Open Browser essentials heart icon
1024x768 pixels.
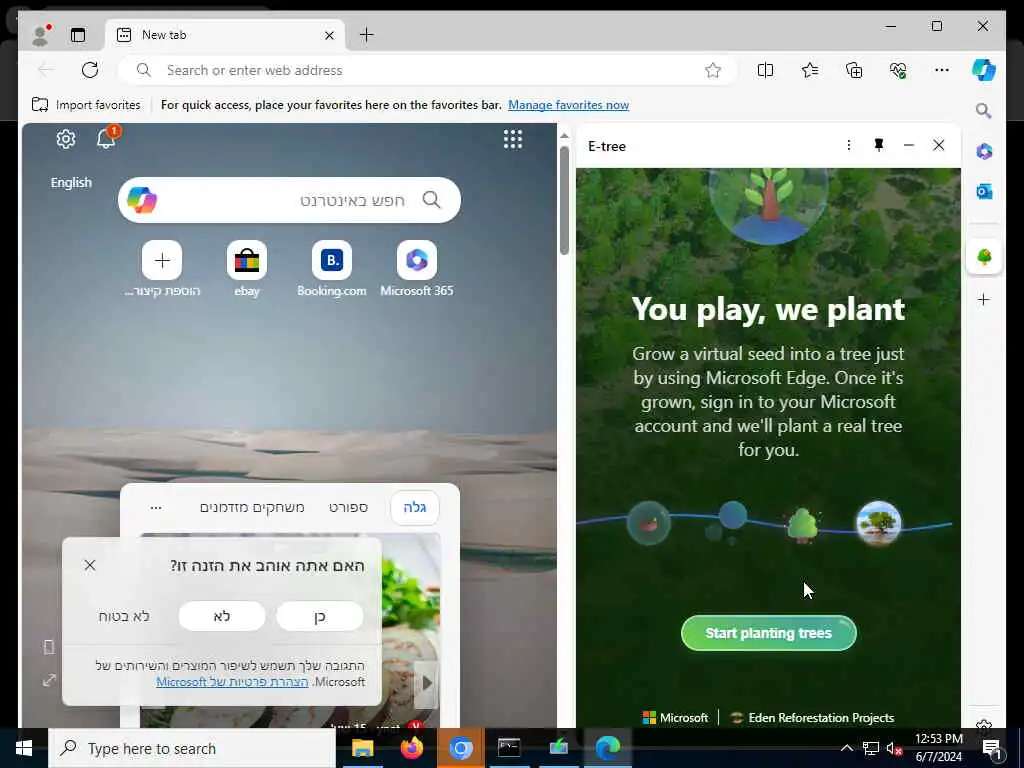[x=898, y=70]
